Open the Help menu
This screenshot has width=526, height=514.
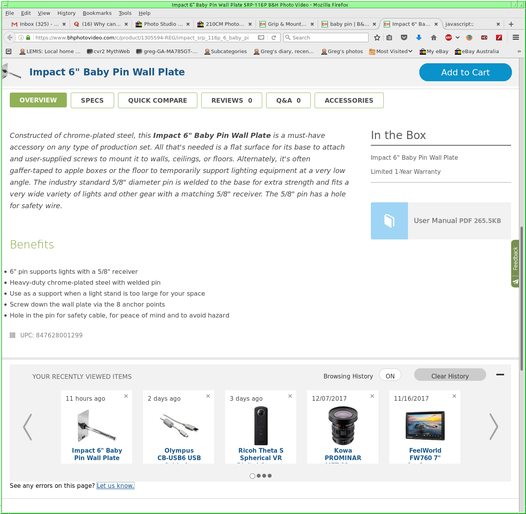[x=145, y=13]
